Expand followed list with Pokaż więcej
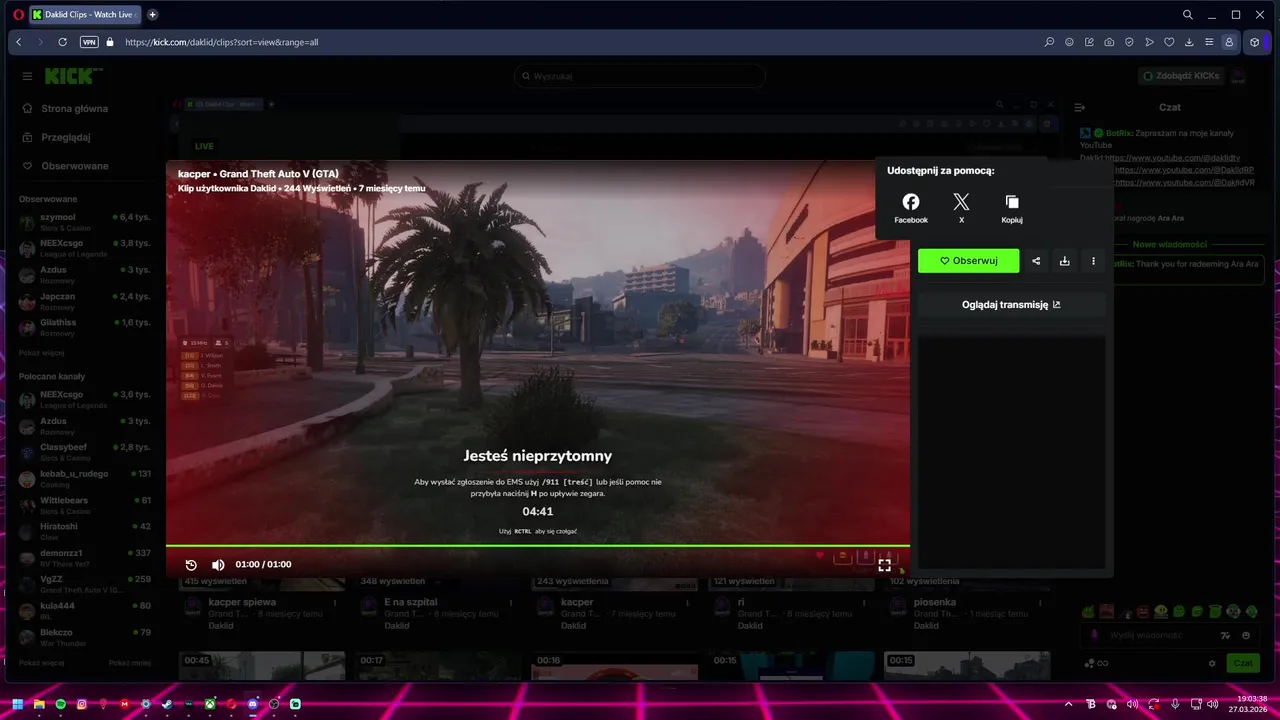 click(41, 353)
